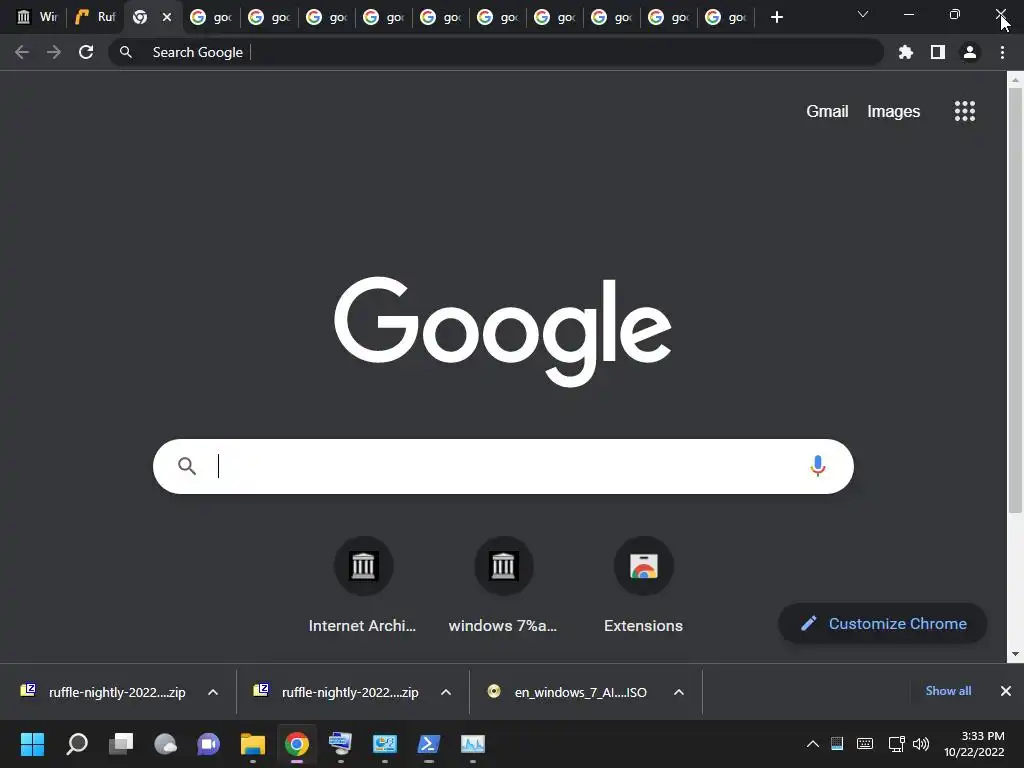Viewport: 1024px width, 768px height.
Task: Open a new tab with plus button
Action: point(776,18)
